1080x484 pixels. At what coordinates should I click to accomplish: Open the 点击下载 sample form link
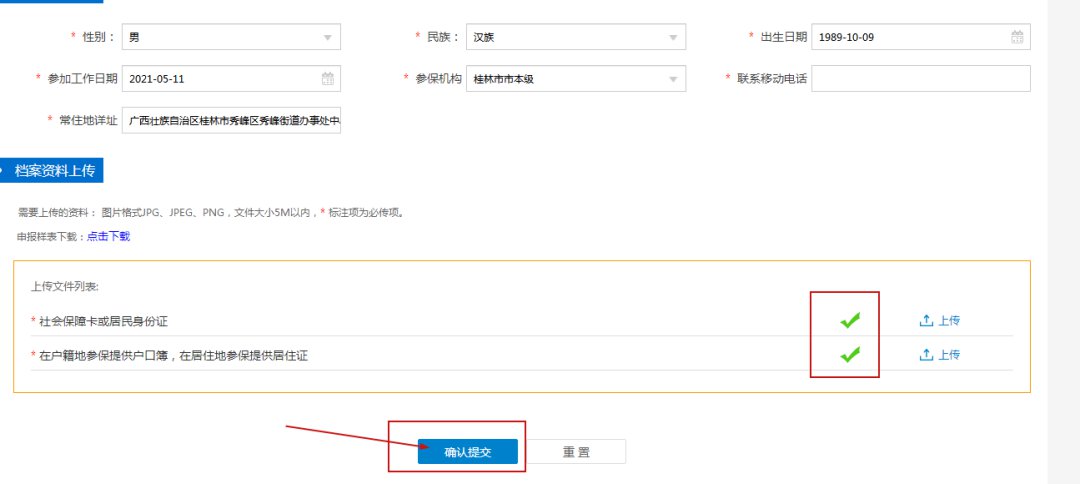click(108, 236)
